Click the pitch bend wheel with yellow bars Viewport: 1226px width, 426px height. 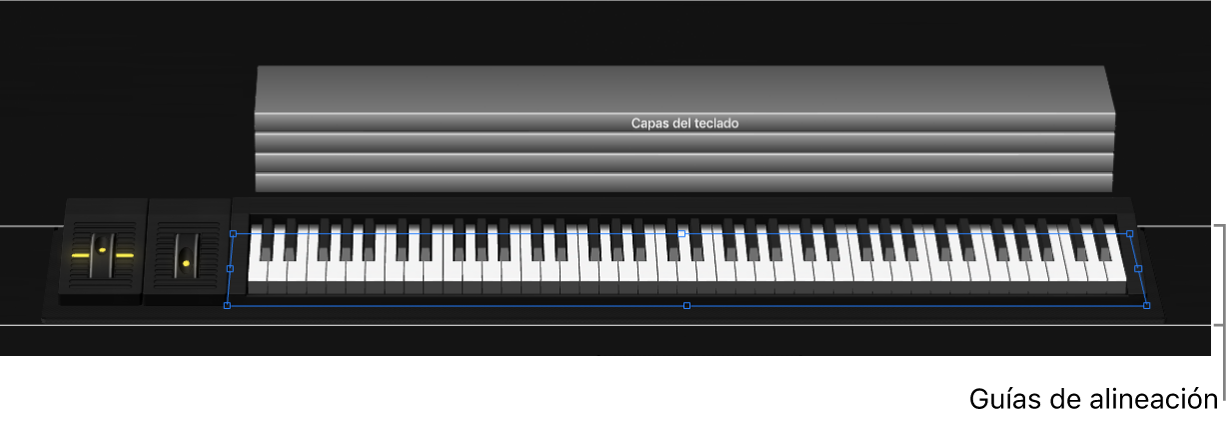click(x=103, y=252)
